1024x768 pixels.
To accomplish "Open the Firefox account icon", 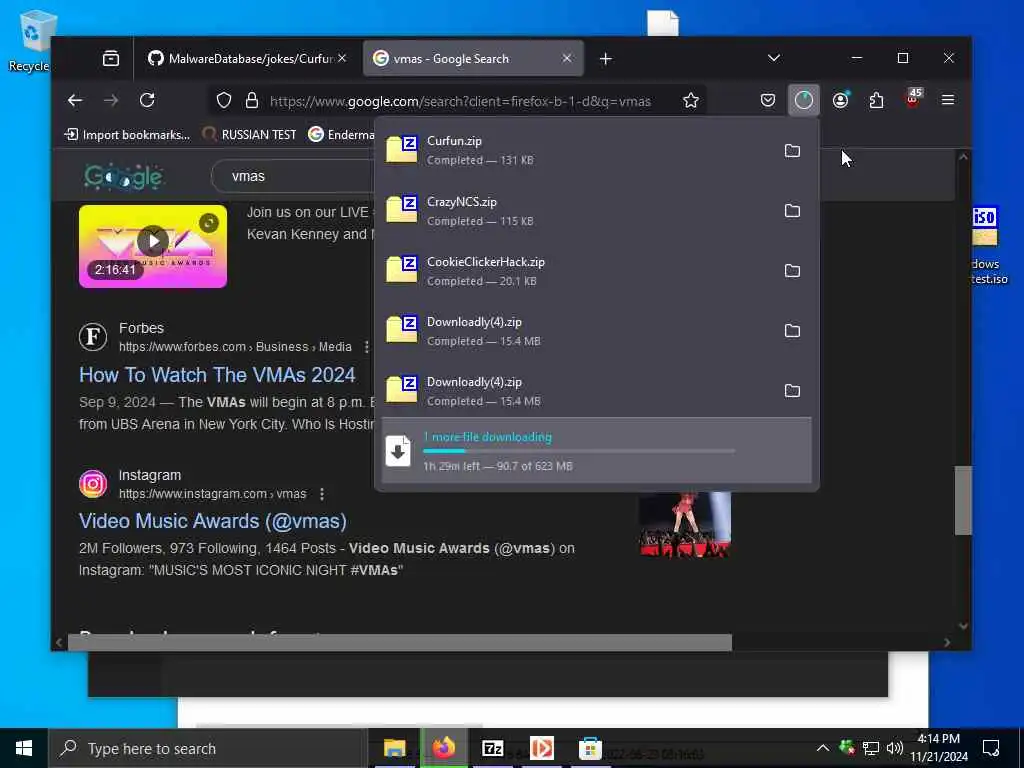I will (x=840, y=100).
